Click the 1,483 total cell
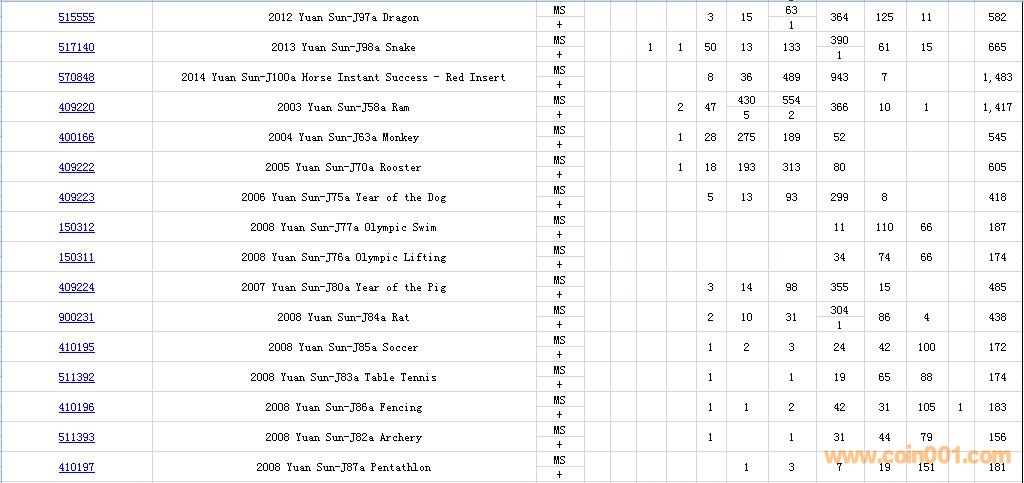The width and height of the screenshot is (1024, 483). point(997,78)
